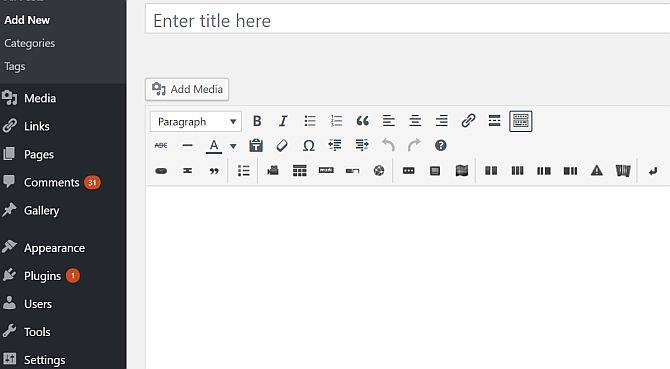670x369 pixels.
Task: Open the Links menu
Action: click(36, 126)
